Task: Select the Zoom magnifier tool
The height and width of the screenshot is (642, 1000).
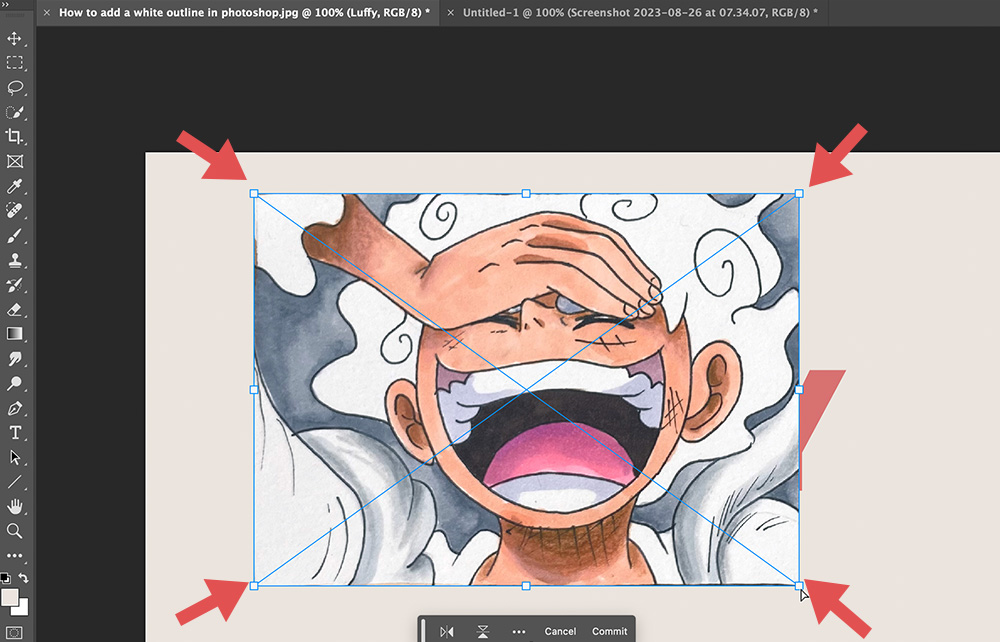Action: (x=14, y=530)
